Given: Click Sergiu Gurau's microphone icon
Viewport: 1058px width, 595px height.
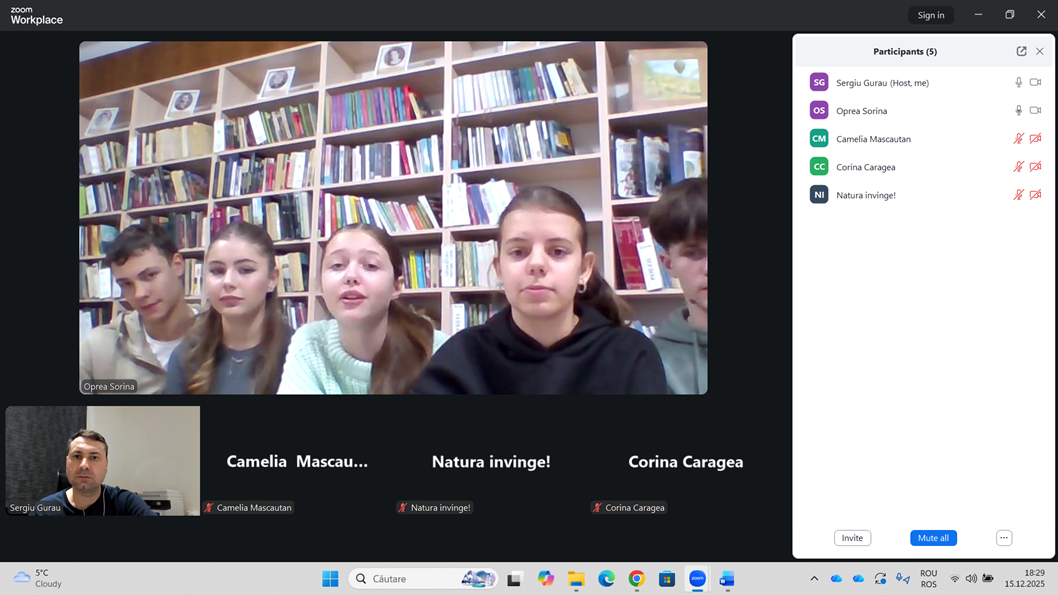Looking at the screenshot, I should [x=1019, y=83].
